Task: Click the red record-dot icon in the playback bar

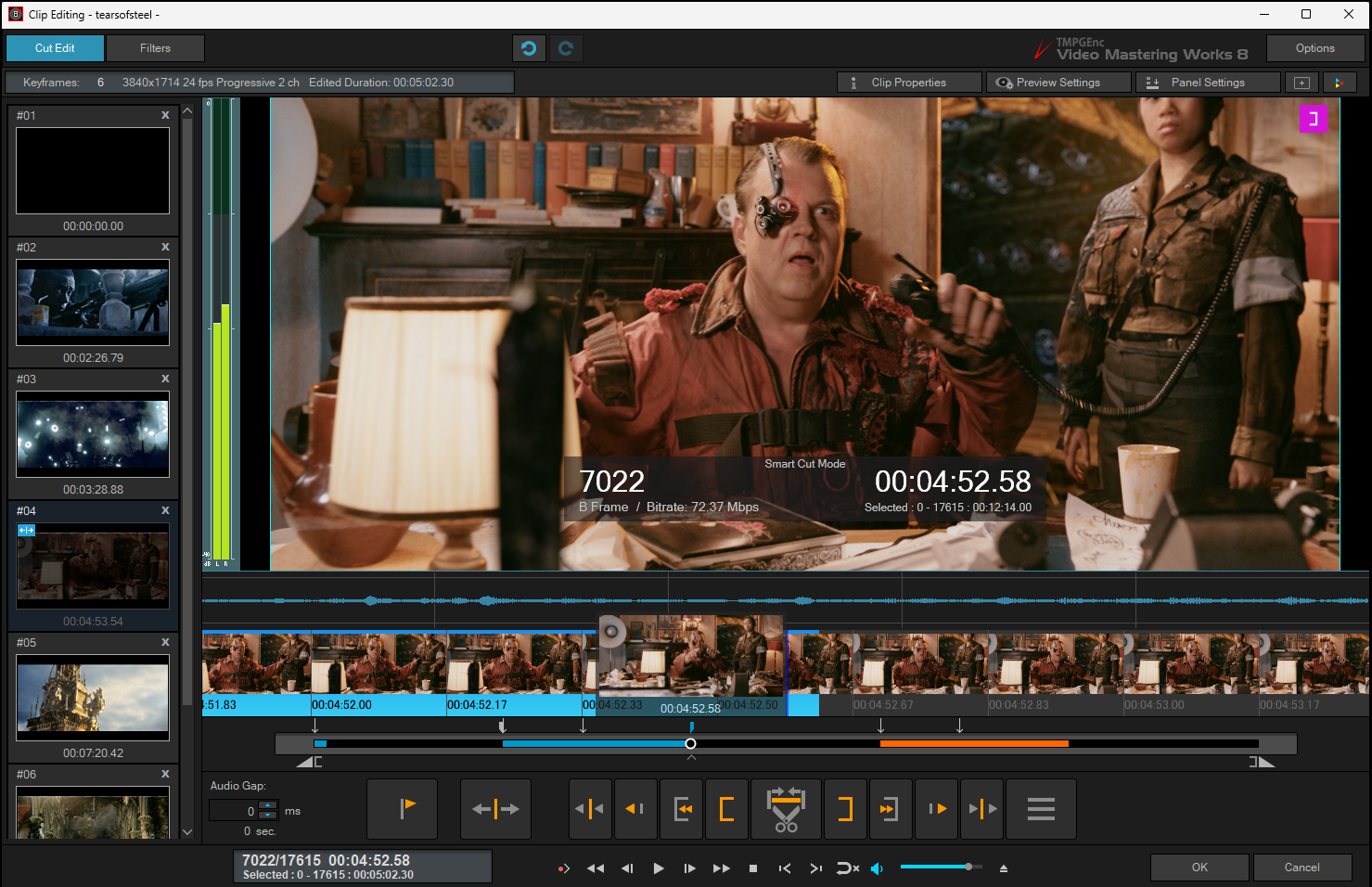Action: point(563,868)
